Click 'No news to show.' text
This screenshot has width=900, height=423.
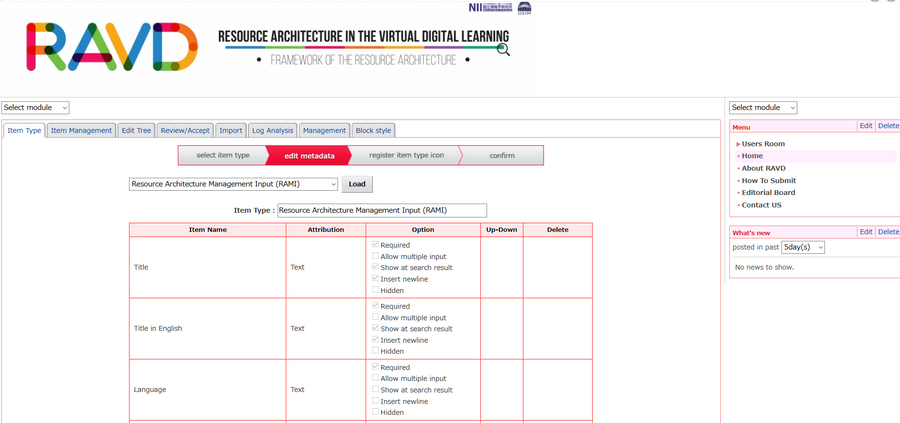point(764,267)
